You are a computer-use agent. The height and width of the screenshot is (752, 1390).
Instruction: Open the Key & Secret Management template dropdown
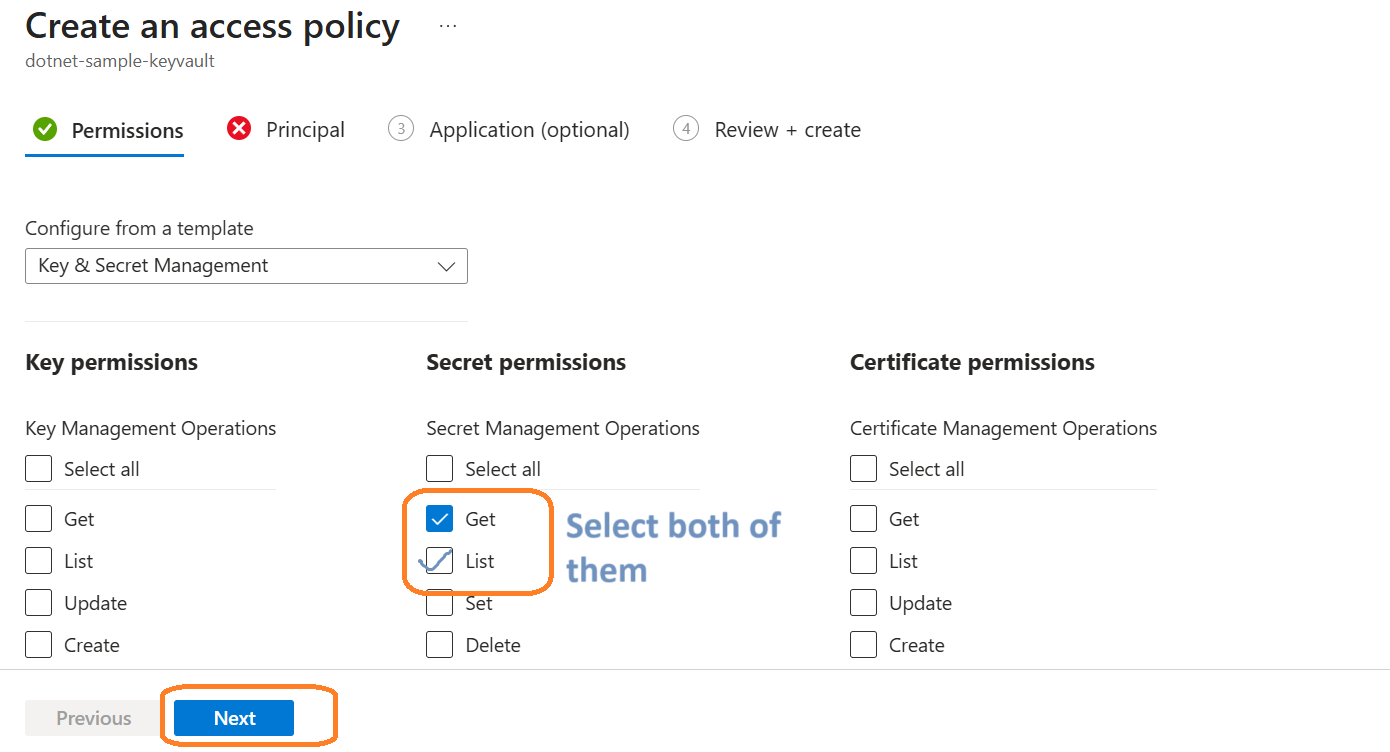point(246,266)
